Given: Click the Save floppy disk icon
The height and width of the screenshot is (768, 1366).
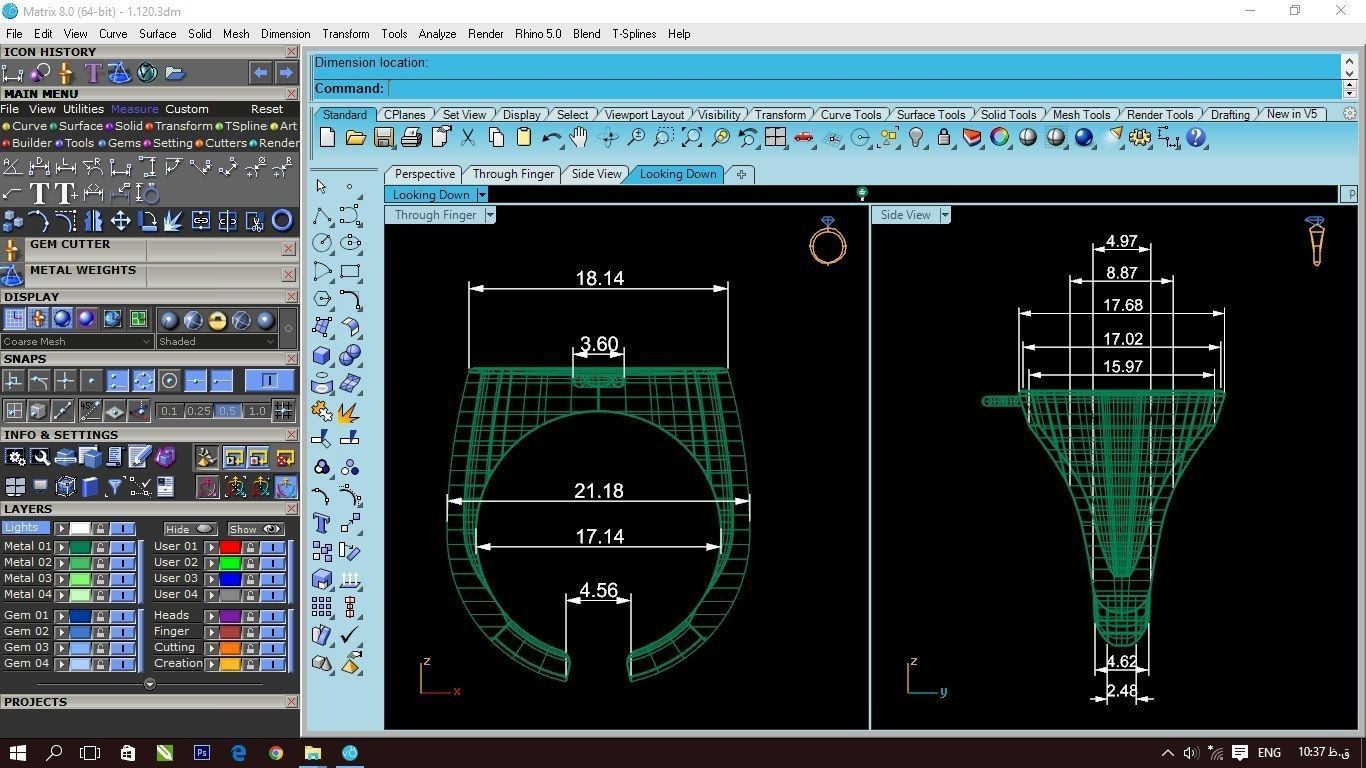Looking at the screenshot, I should coord(383,138).
